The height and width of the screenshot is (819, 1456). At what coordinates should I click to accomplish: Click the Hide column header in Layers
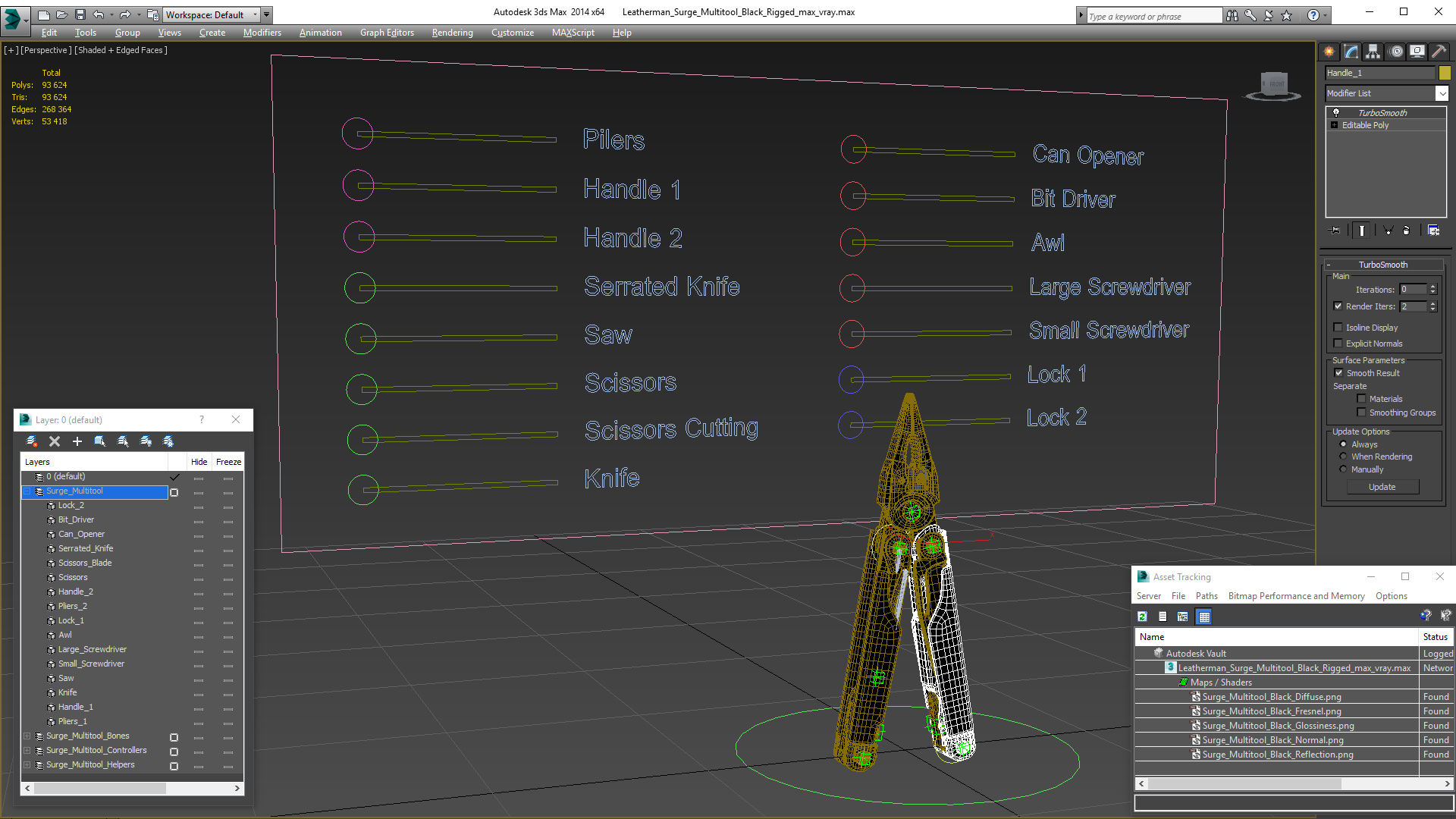click(199, 462)
